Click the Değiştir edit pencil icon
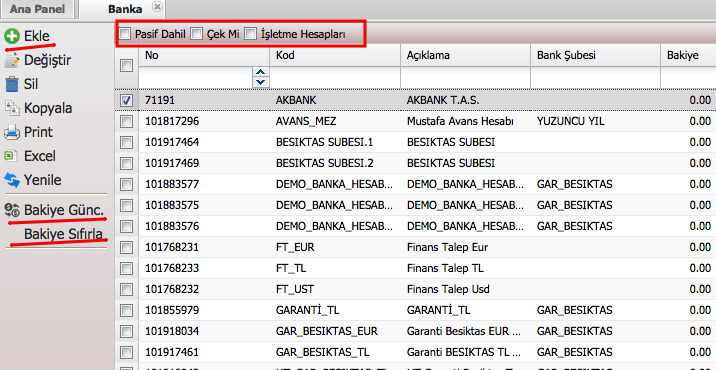Image resolution: width=716 pixels, height=370 pixels. 12,60
